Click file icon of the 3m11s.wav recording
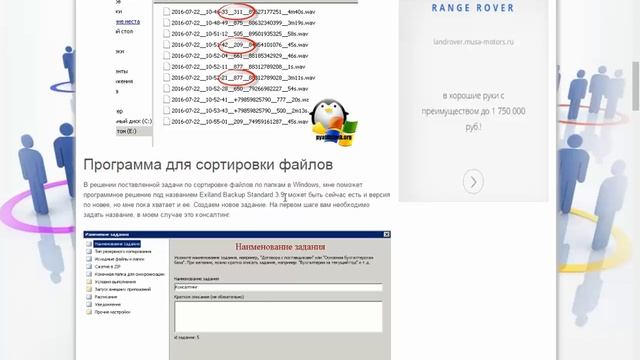Image resolution: width=640 pixels, height=360 pixels. (166, 78)
